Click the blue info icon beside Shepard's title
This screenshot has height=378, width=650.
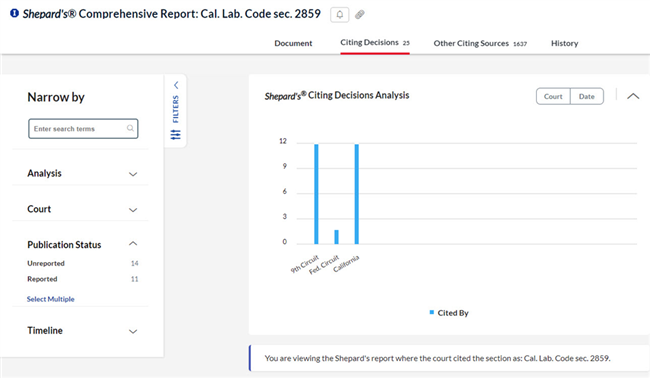pyautogui.click(x=15, y=13)
